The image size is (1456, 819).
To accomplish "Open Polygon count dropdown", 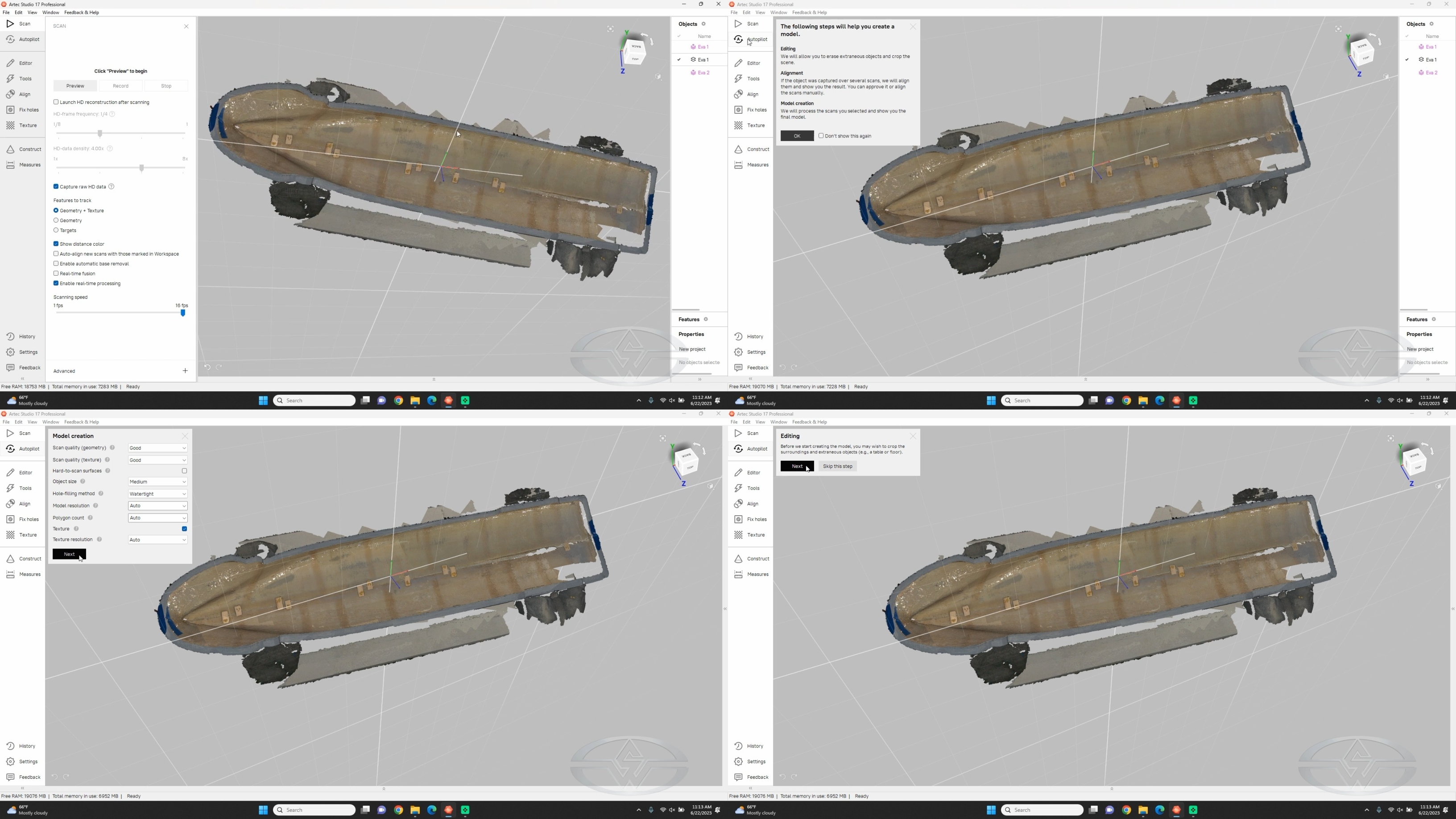I will [x=158, y=518].
